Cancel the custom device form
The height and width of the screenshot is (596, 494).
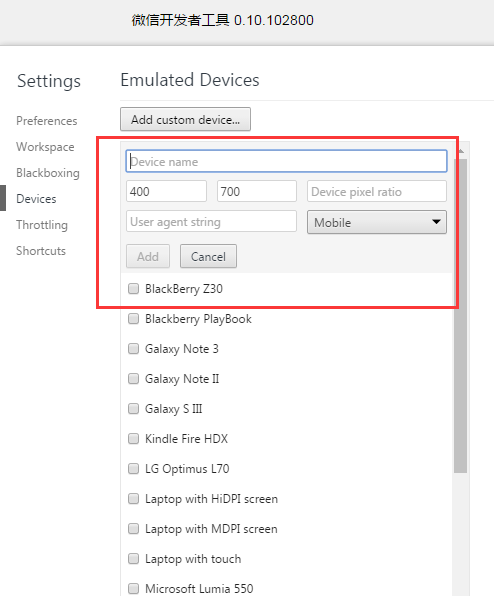[x=208, y=256]
